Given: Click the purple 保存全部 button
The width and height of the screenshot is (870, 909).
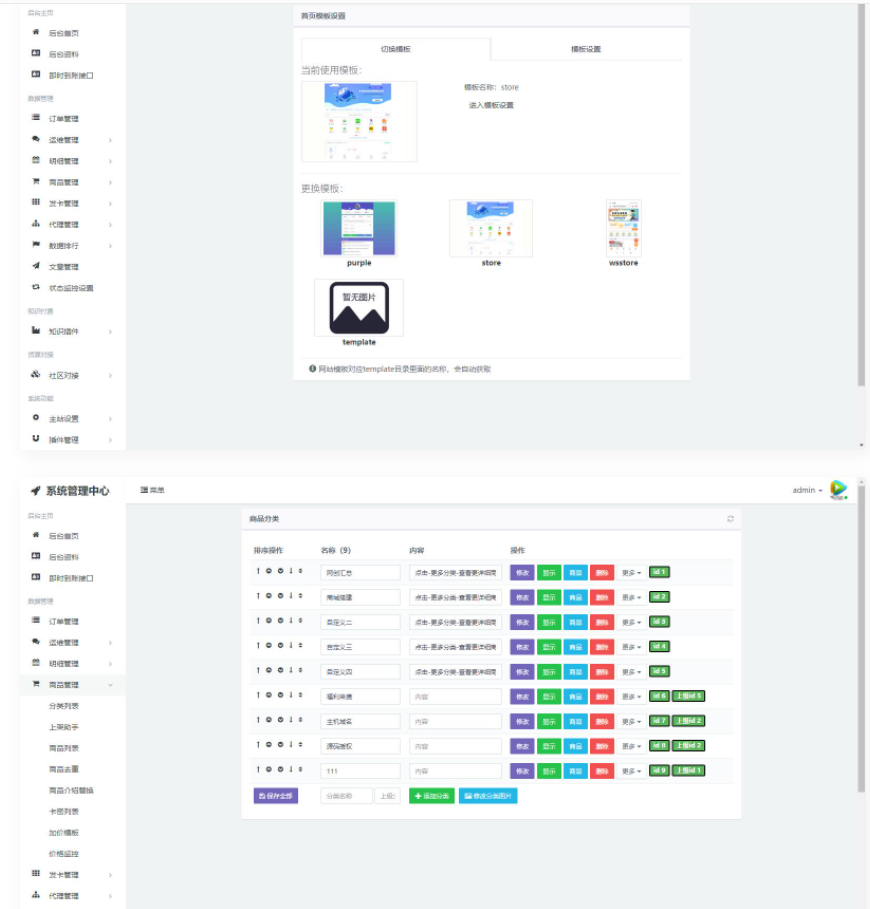Looking at the screenshot, I should [276, 796].
